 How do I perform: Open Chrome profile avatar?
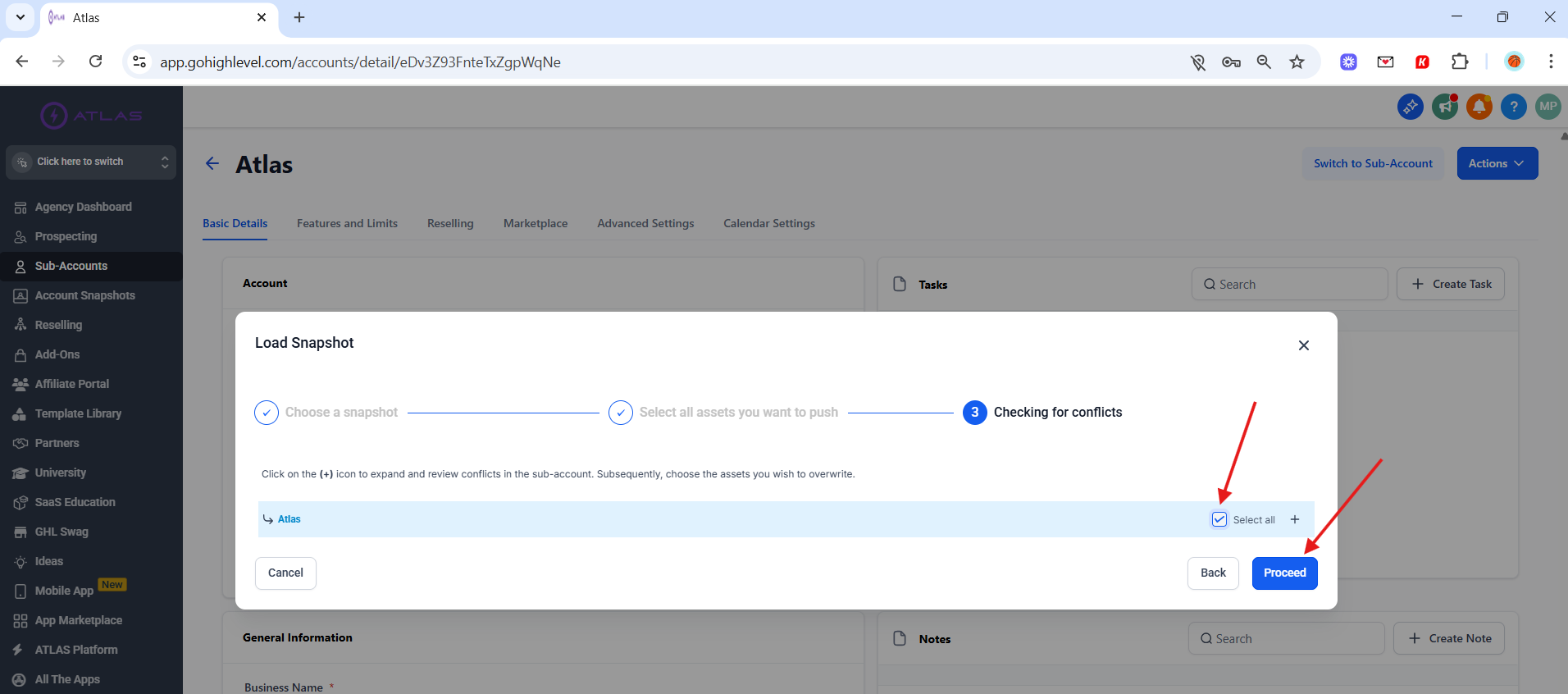tap(1514, 62)
